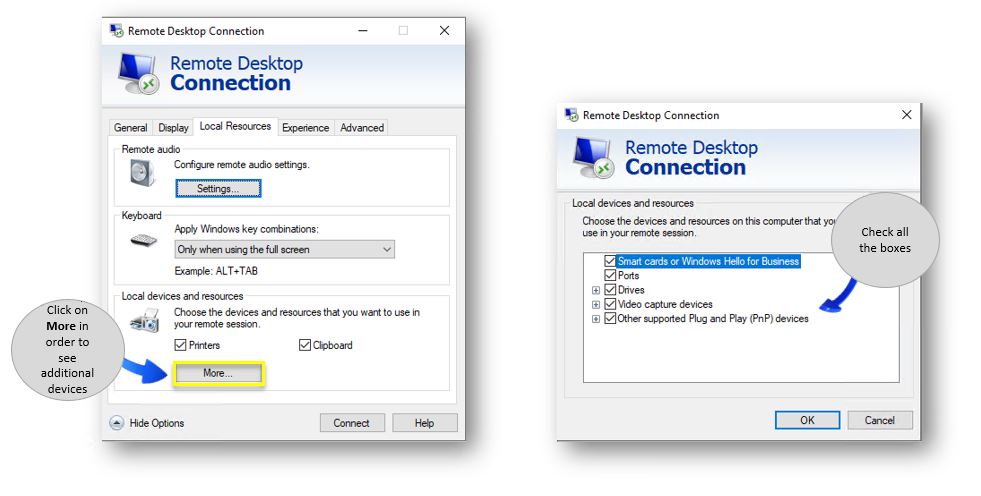
Task: Click the local devices printer icon
Action: (x=143, y=320)
